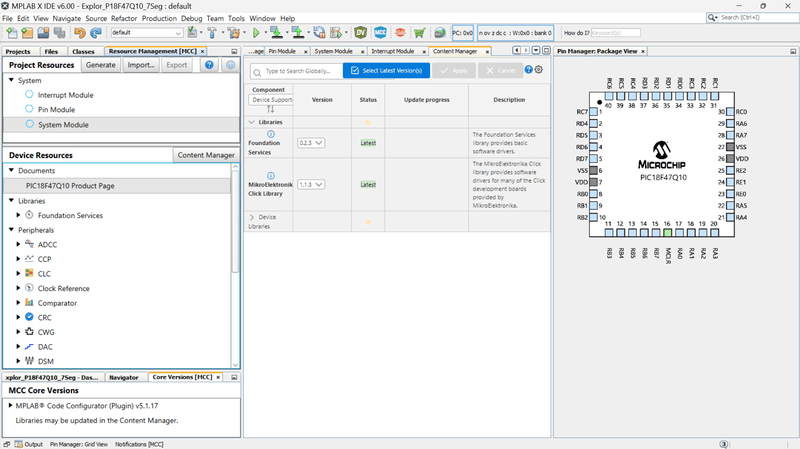Screen dimensions: 800x449
Task: Collapse the Documents tree node
Action: (11, 170)
